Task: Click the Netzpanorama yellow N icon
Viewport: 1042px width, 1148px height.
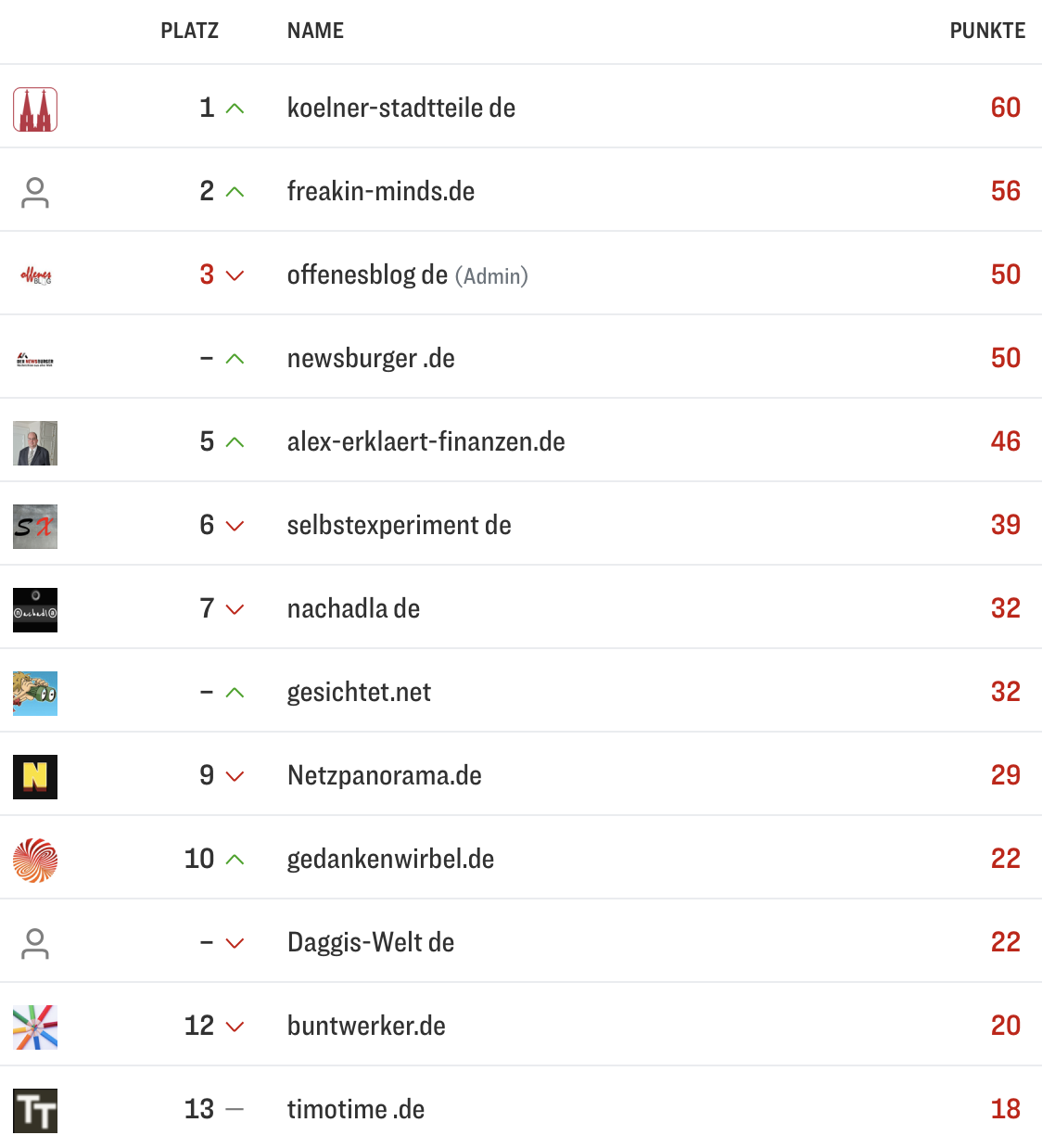Action: pos(35,777)
